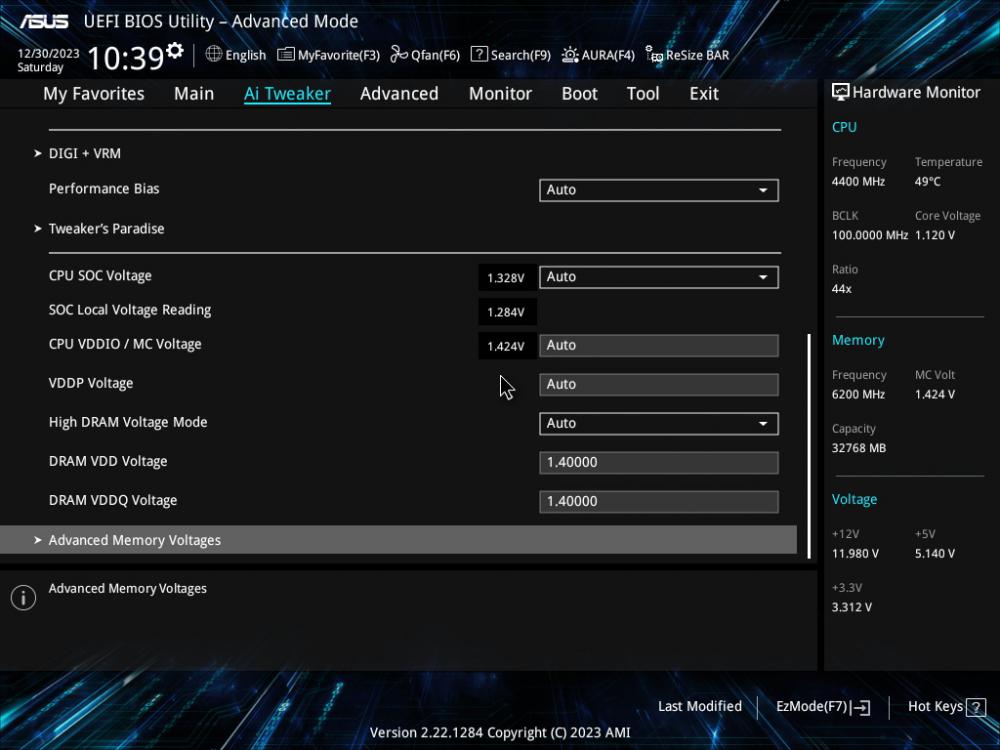Select the Ai Tweaker tab

coord(287,94)
